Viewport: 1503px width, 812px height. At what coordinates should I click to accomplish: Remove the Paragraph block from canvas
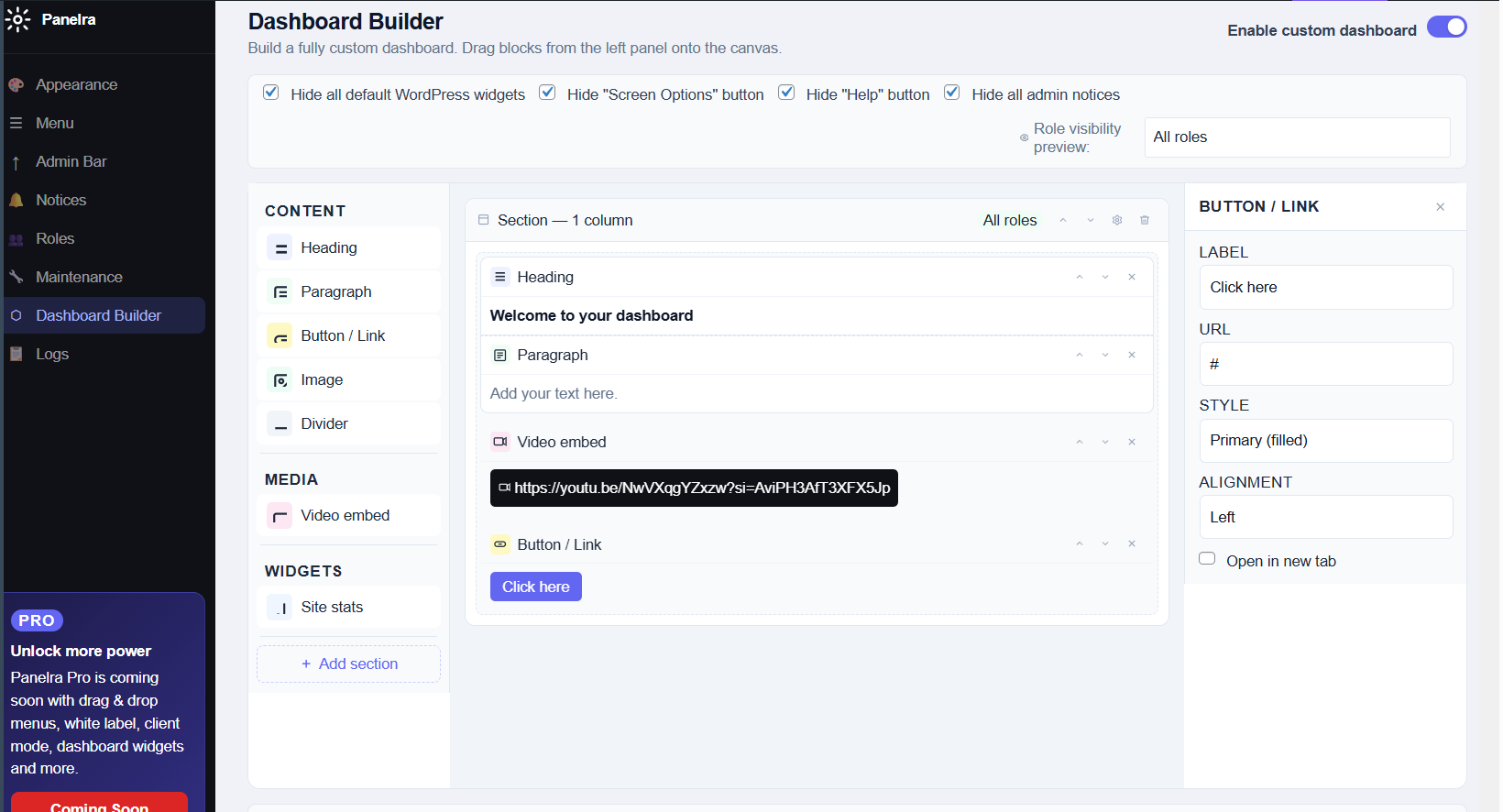(x=1132, y=355)
